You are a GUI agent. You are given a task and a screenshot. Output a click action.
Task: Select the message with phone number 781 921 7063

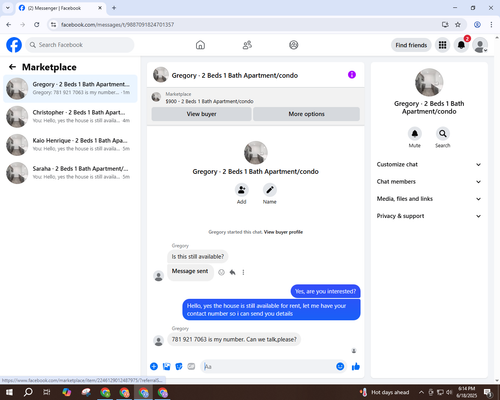coord(234,339)
